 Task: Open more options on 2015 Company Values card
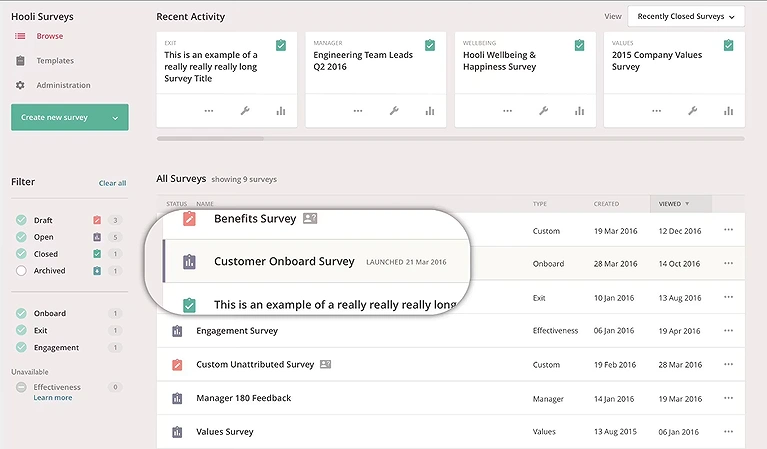click(x=657, y=111)
